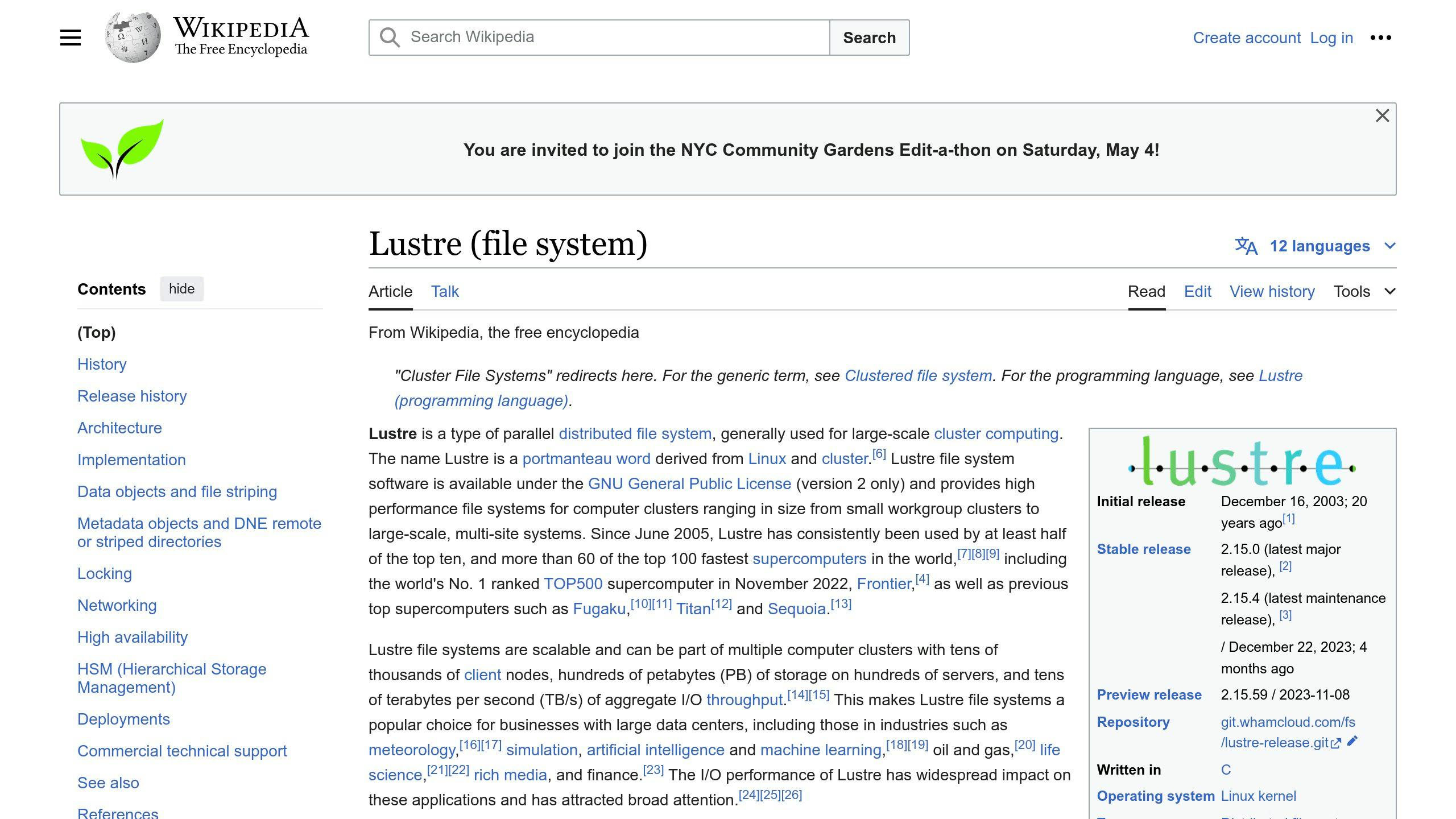Click Log in link

point(1331,38)
